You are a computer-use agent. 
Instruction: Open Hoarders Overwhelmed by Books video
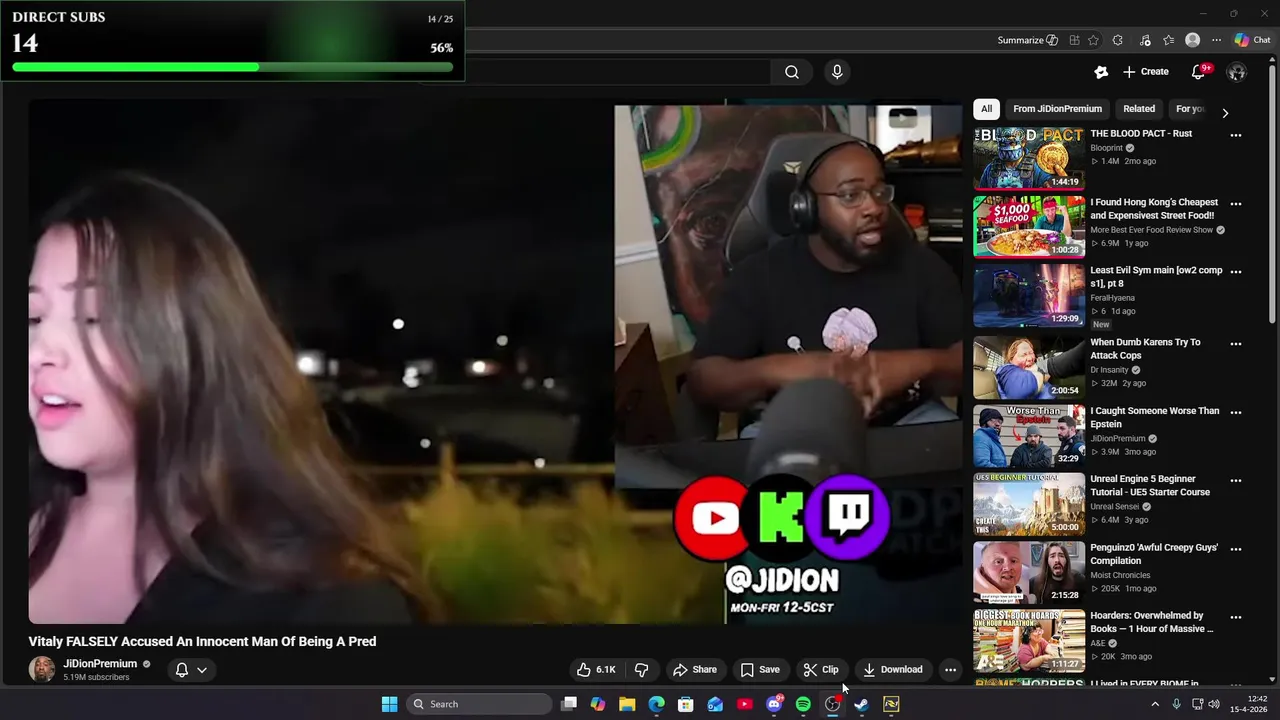point(1152,622)
